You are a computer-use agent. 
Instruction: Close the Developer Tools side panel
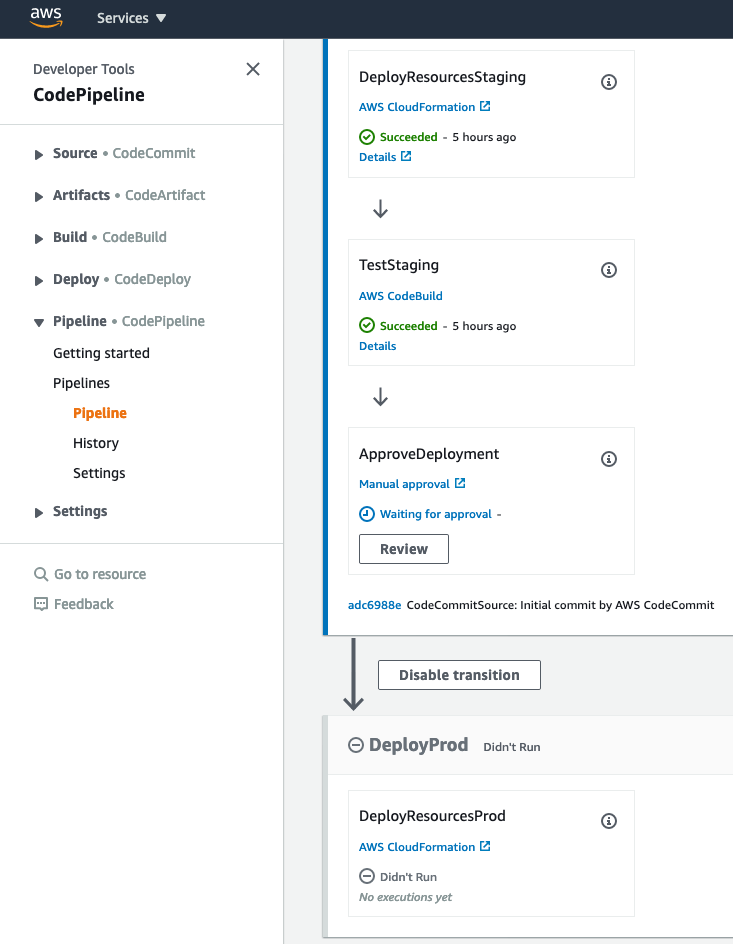pyautogui.click(x=253, y=69)
